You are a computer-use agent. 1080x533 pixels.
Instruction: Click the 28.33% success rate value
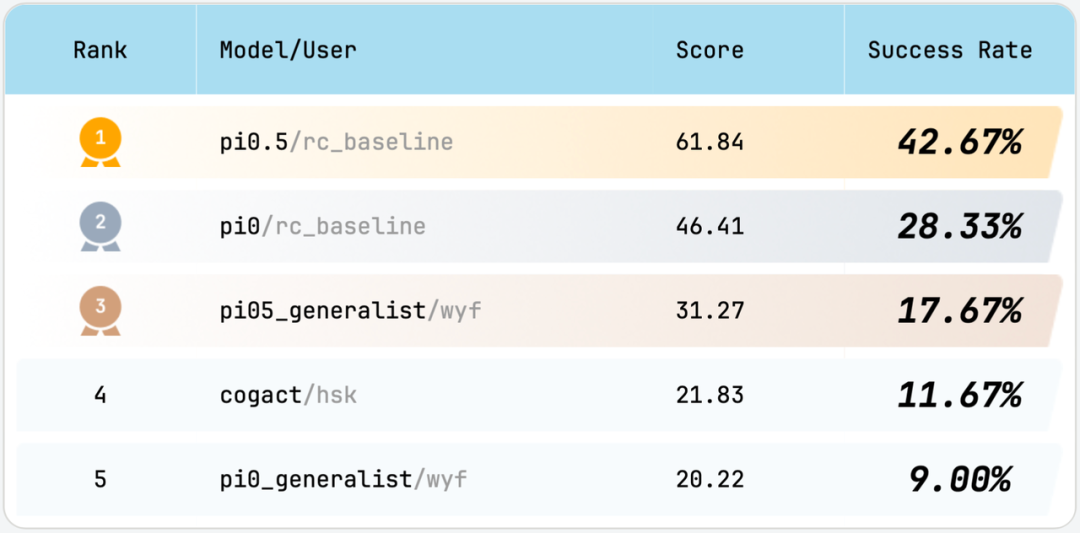click(959, 226)
